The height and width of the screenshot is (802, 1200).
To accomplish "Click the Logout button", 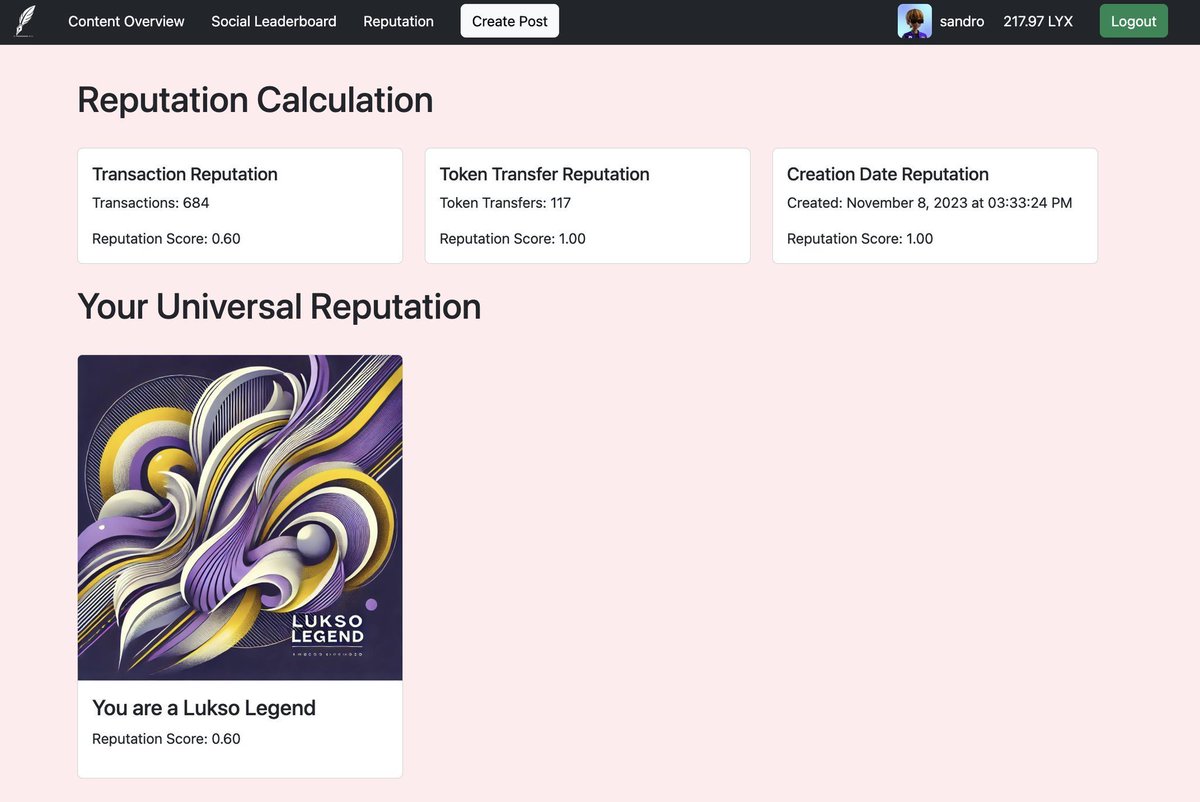I will point(1134,21).
